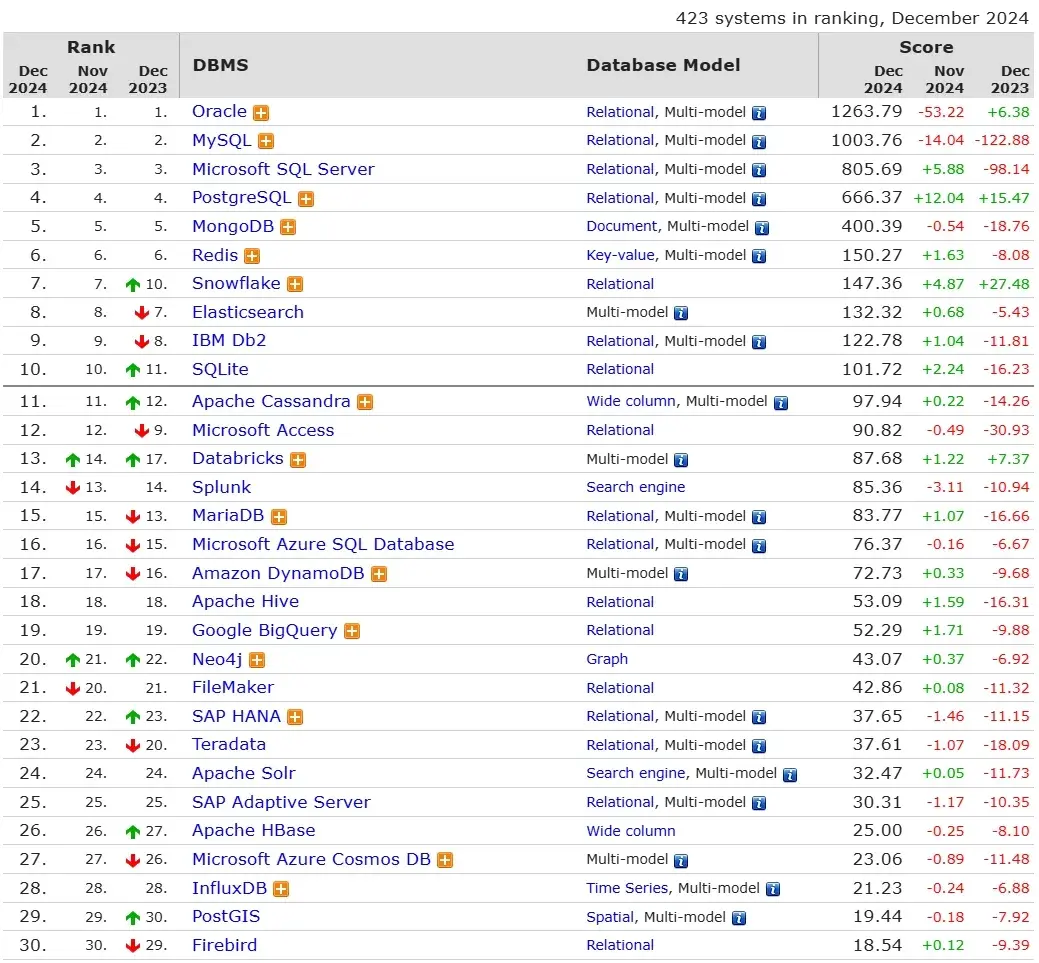Open the Apache HBase link
The width and height of the screenshot is (1039, 963).
(253, 830)
